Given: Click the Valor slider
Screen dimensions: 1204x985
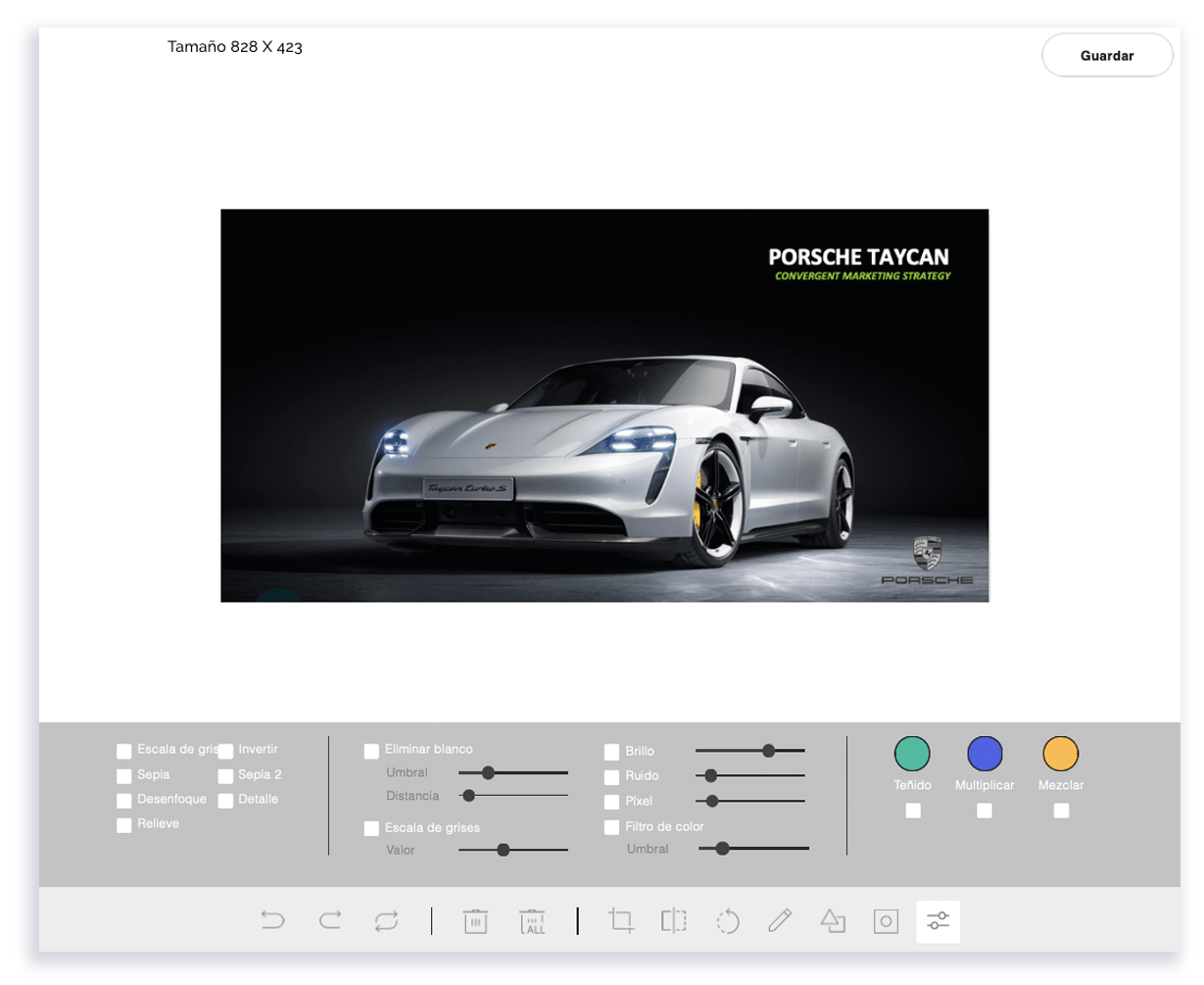Looking at the screenshot, I should (x=513, y=850).
